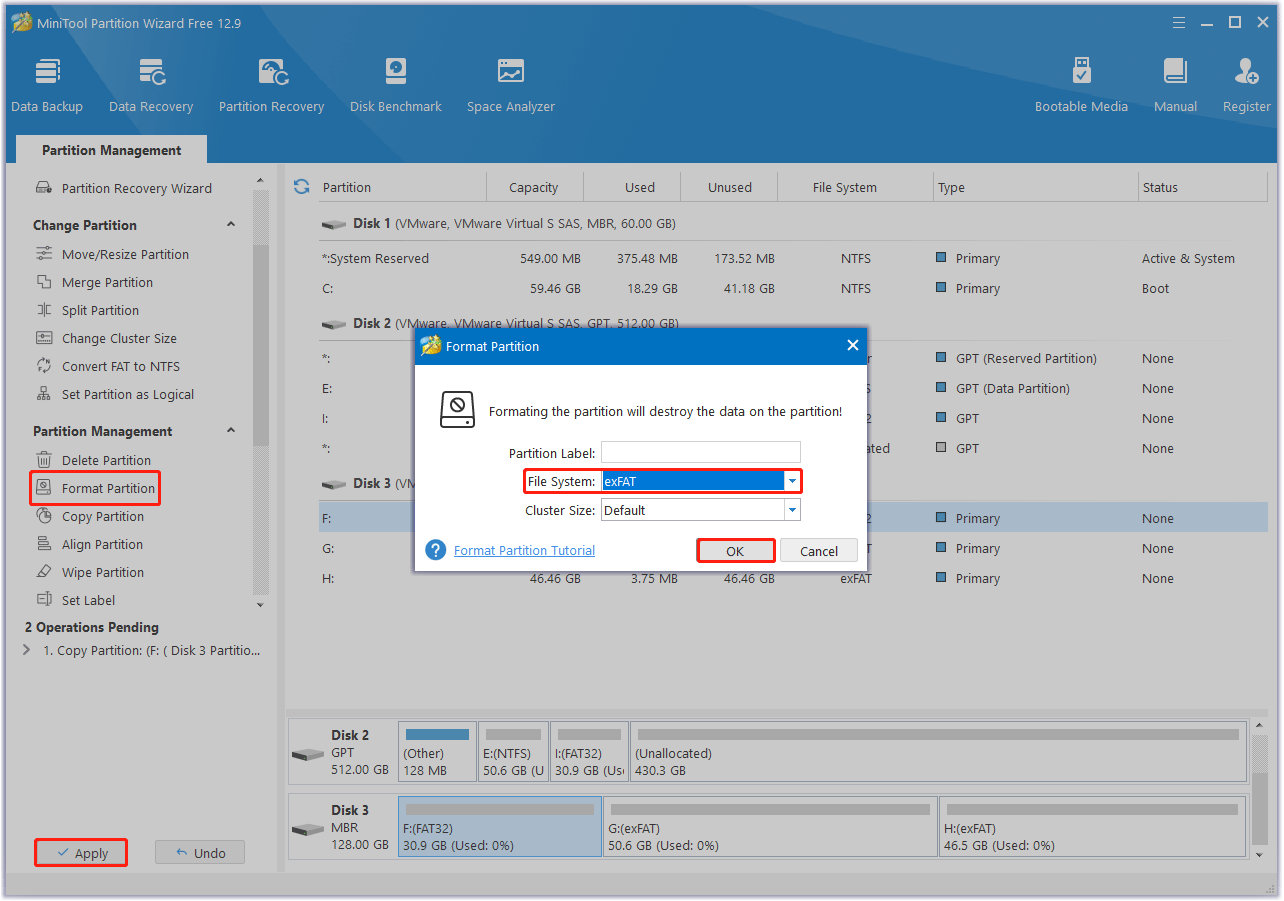Select E:(NTFS) block on Disk 2
This screenshot has width=1284, height=901.
(513, 752)
